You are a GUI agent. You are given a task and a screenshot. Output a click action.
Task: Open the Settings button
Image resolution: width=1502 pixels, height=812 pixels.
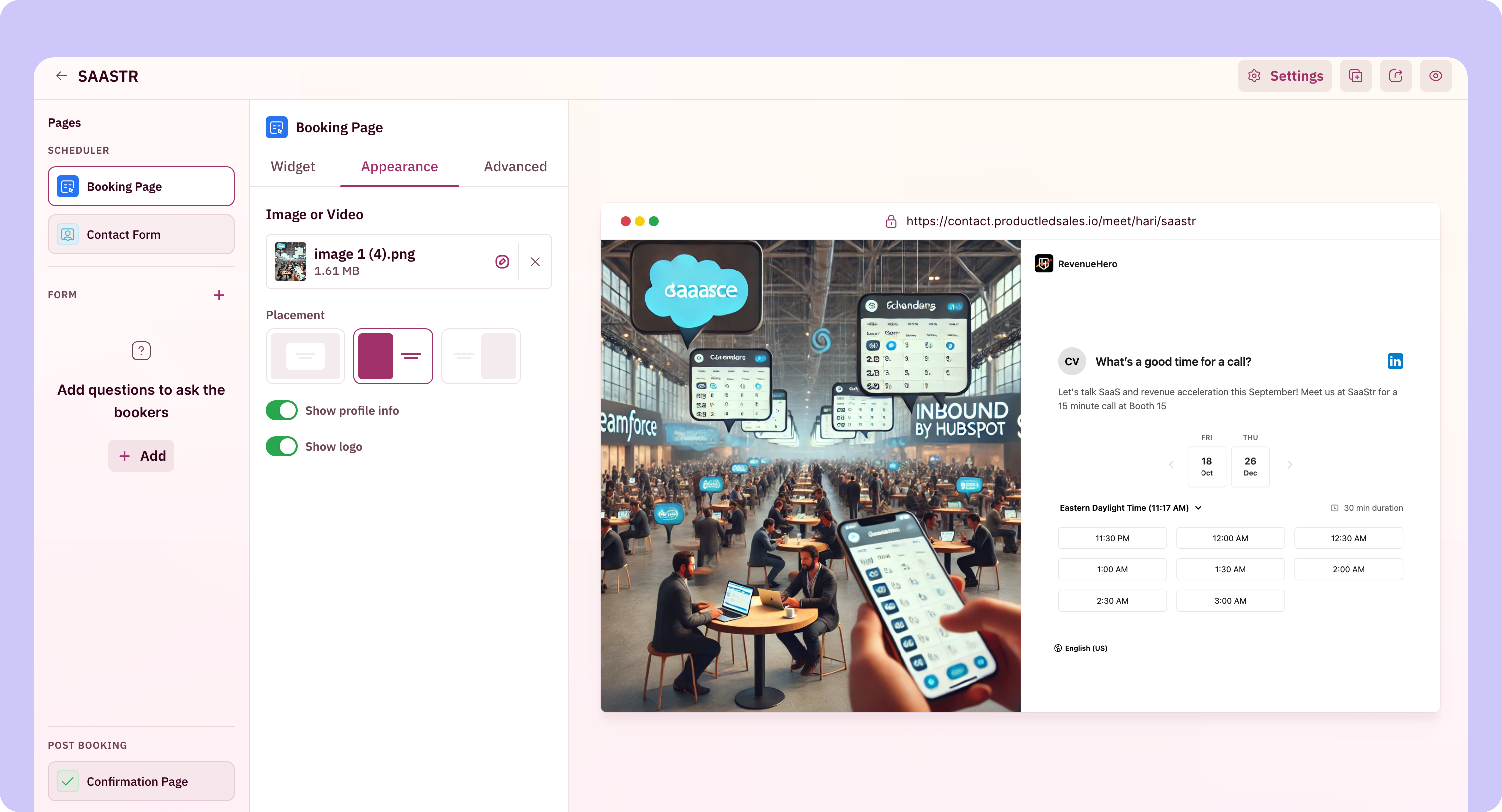(x=1285, y=76)
